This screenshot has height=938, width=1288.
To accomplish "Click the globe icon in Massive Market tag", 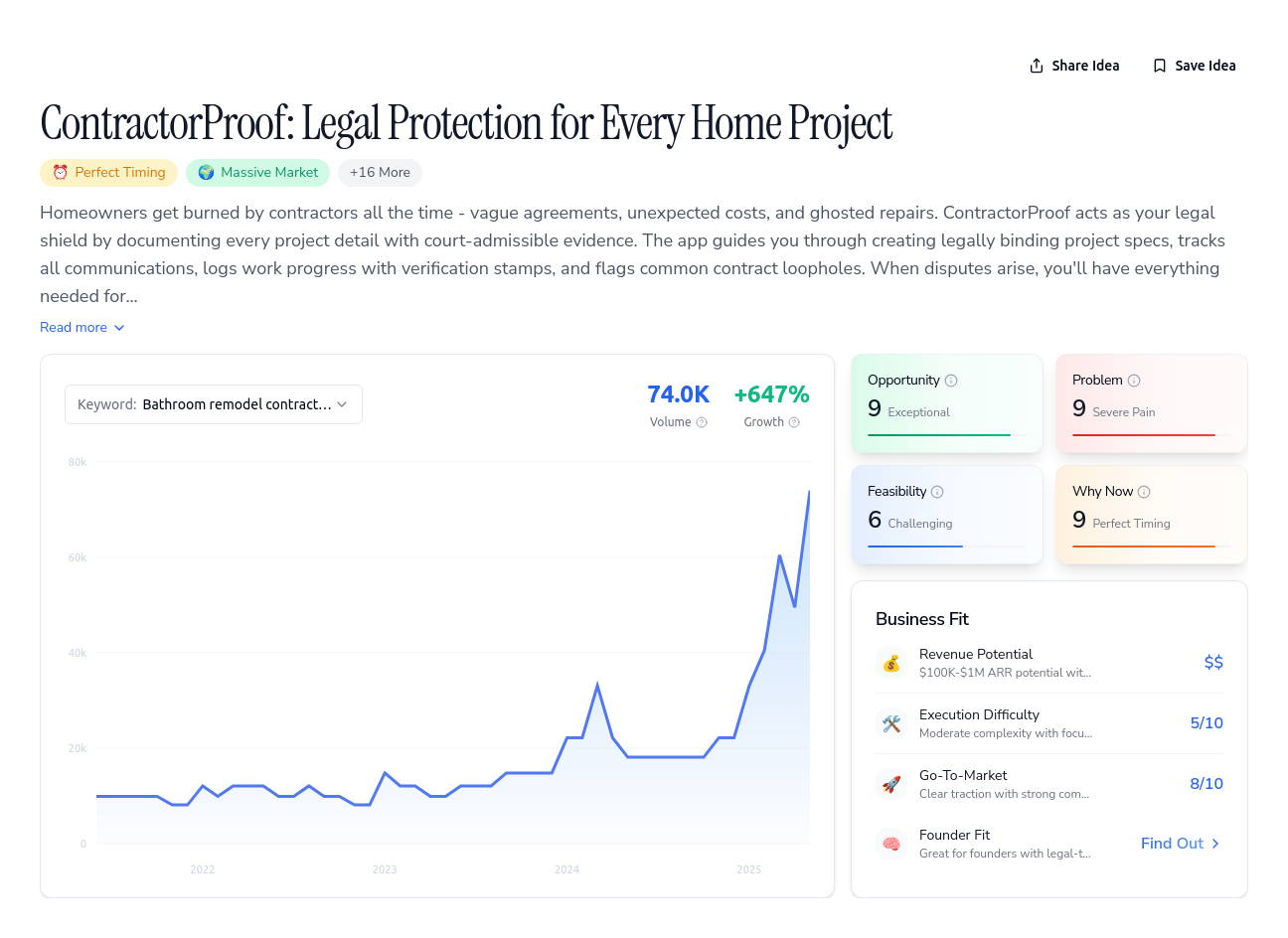I will 206,173.
